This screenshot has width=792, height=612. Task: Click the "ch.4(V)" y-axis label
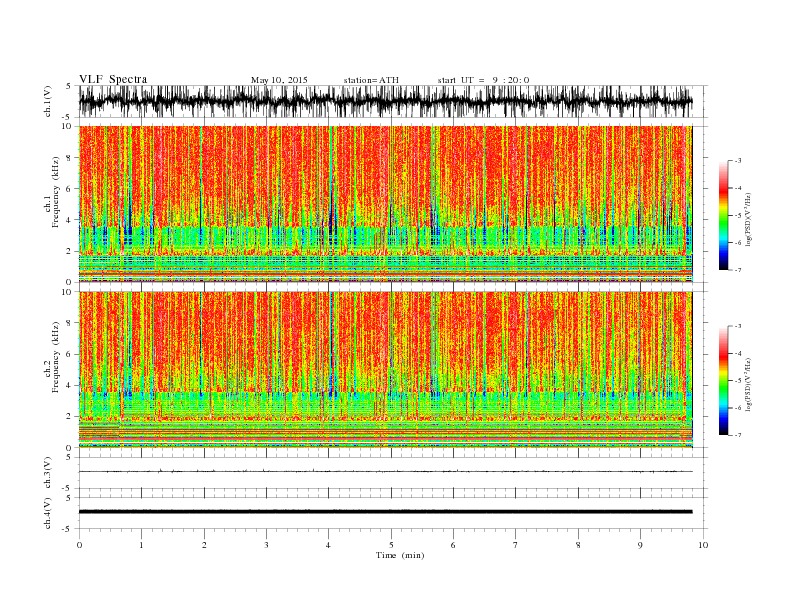48,513
